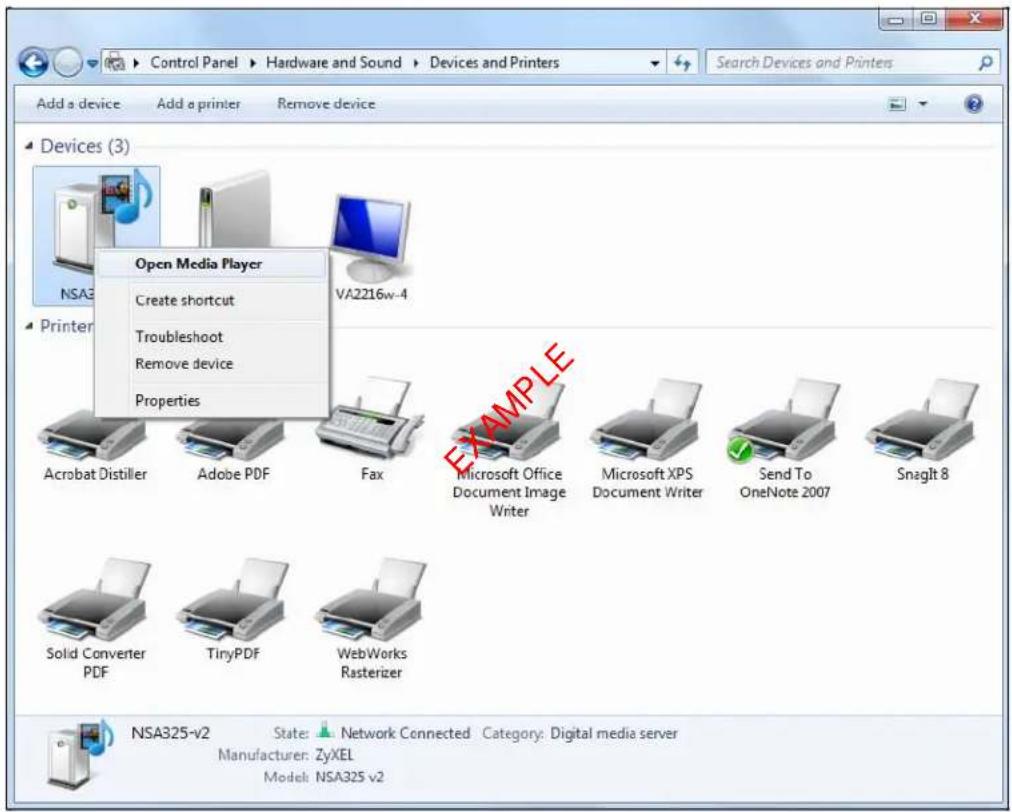
Task: Click the Devices and Printers address bar icon
Action: point(116,63)
